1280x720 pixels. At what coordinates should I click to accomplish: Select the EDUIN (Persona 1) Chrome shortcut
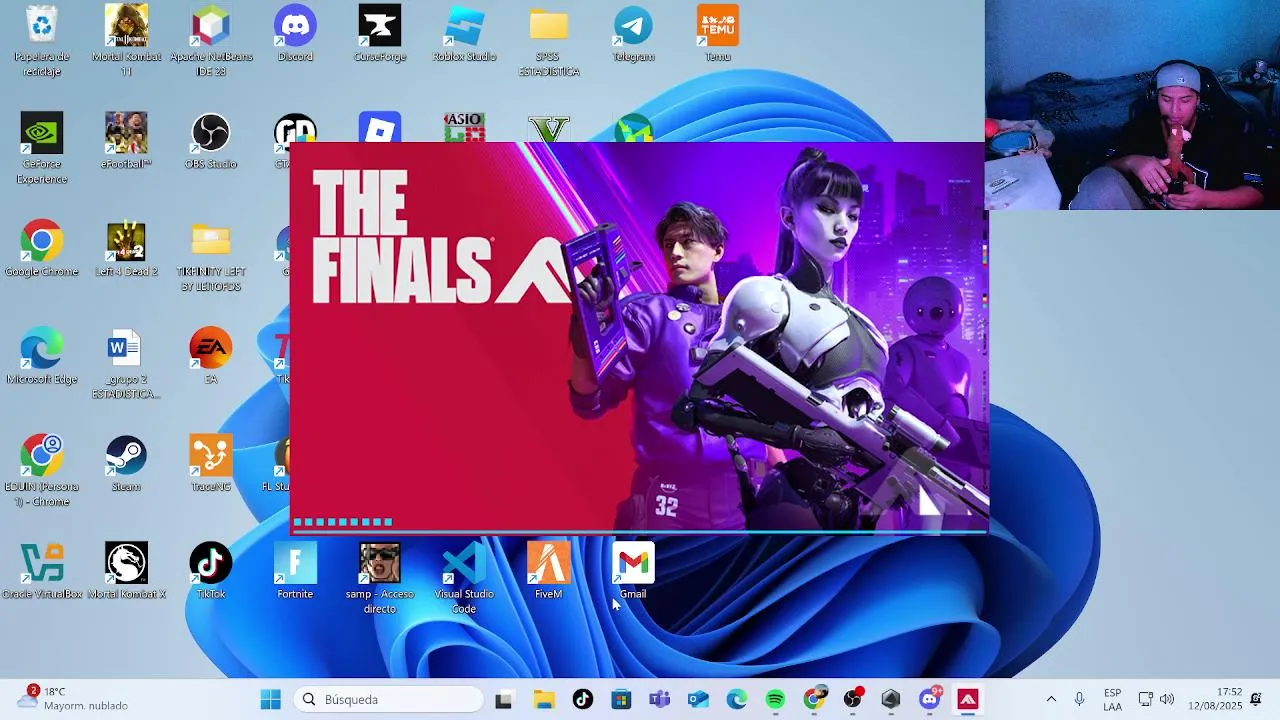42,471
